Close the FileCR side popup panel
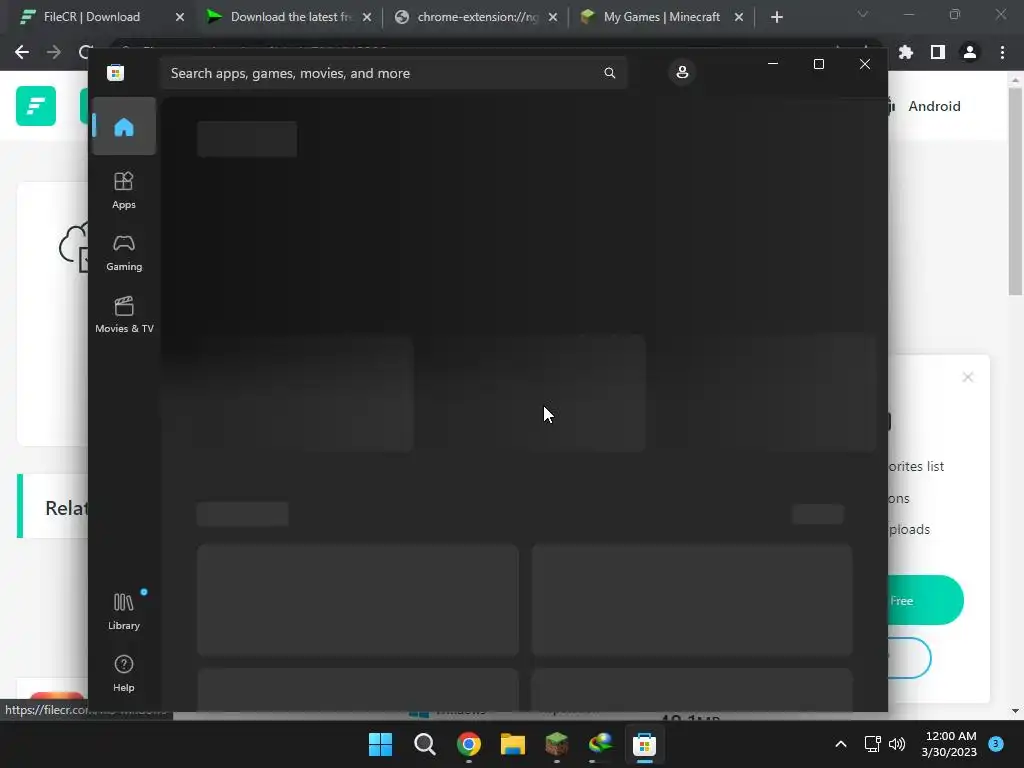This screenshot has height=768, width=1024. [968, 377]
